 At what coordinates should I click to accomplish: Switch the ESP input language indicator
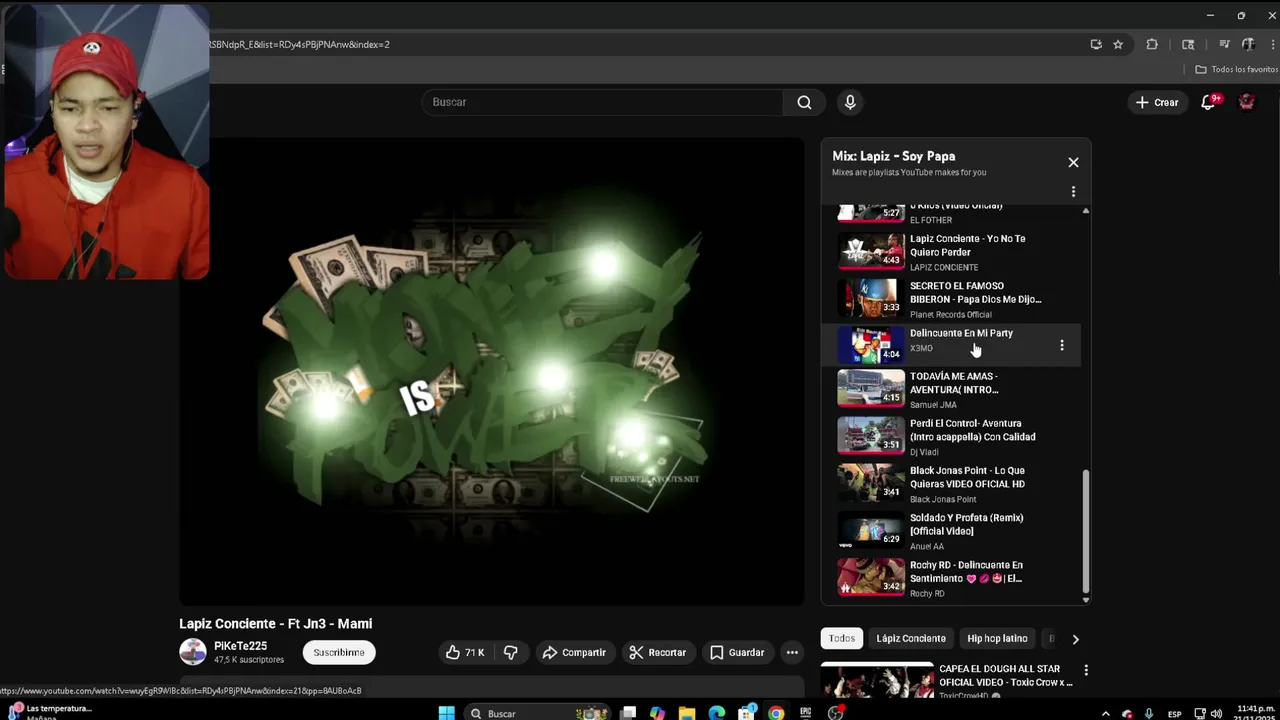pos(1174,714)
